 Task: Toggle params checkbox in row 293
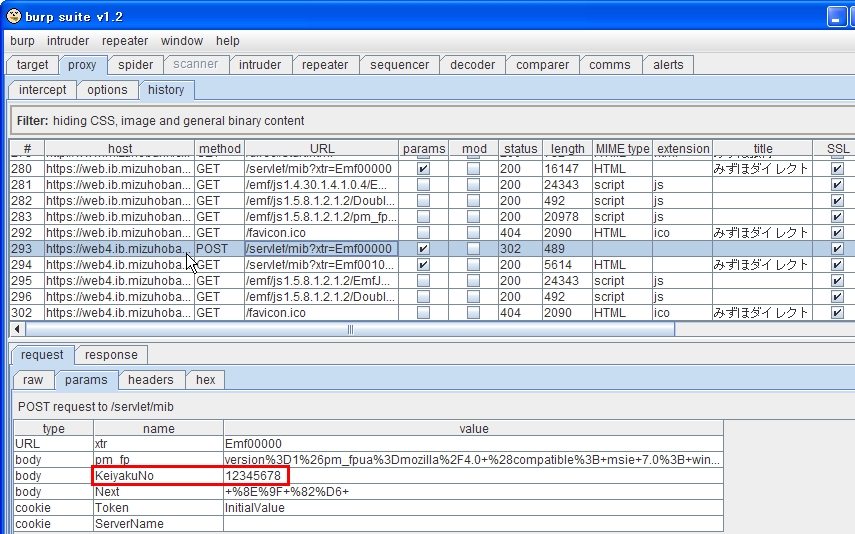pyautogui.click(x=423, y=249)
